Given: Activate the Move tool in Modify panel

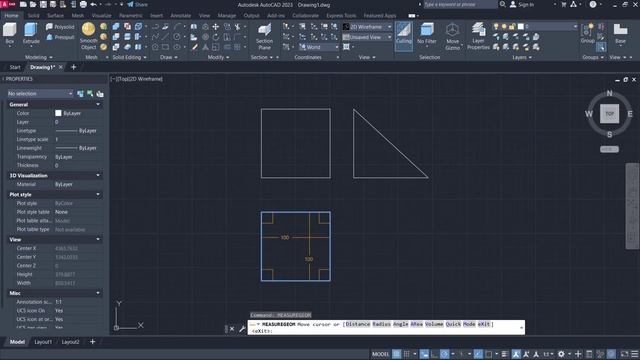Looking at the screenshot, I should click(x=215, y=27).
